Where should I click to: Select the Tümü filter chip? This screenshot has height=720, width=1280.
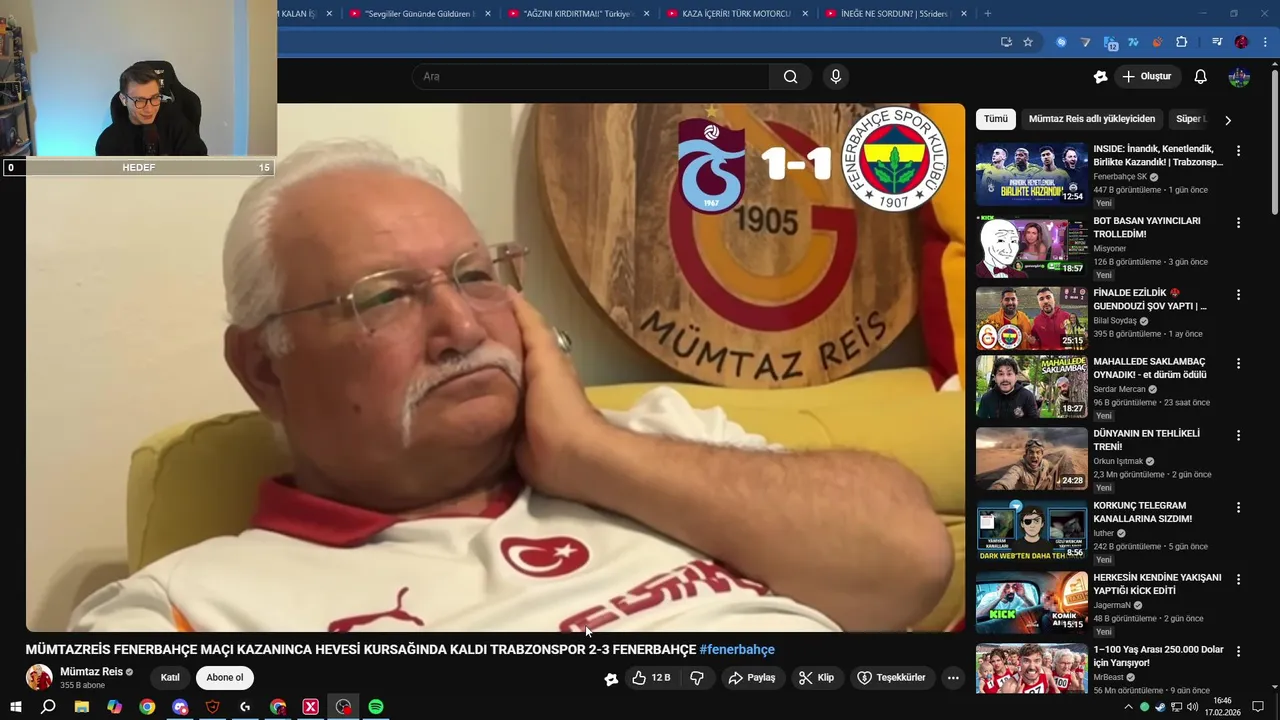pyautogui.click(x=996, y=119)
